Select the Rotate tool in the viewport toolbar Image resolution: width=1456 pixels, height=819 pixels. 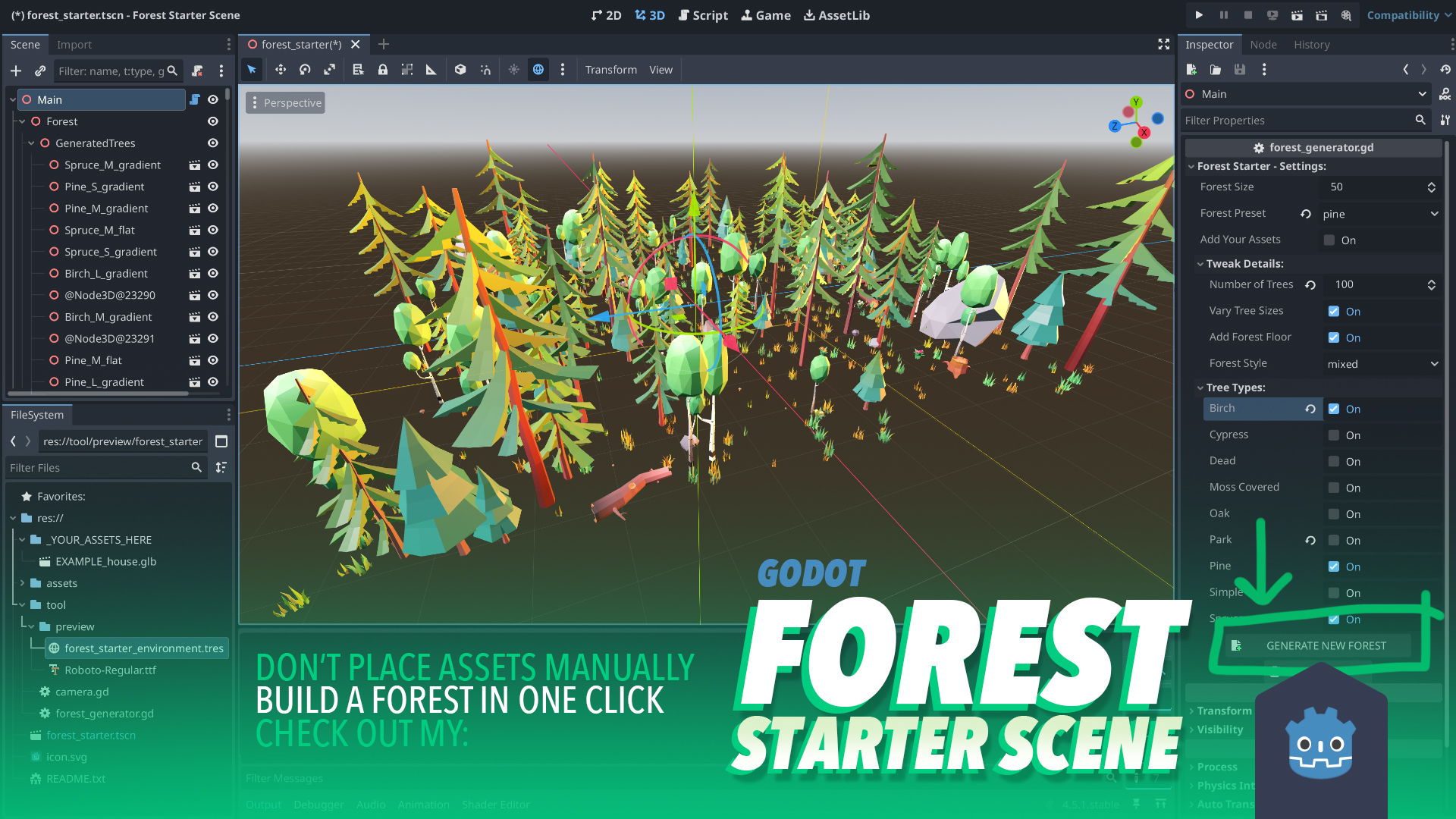pyautogui.click(x=305, y=69)
